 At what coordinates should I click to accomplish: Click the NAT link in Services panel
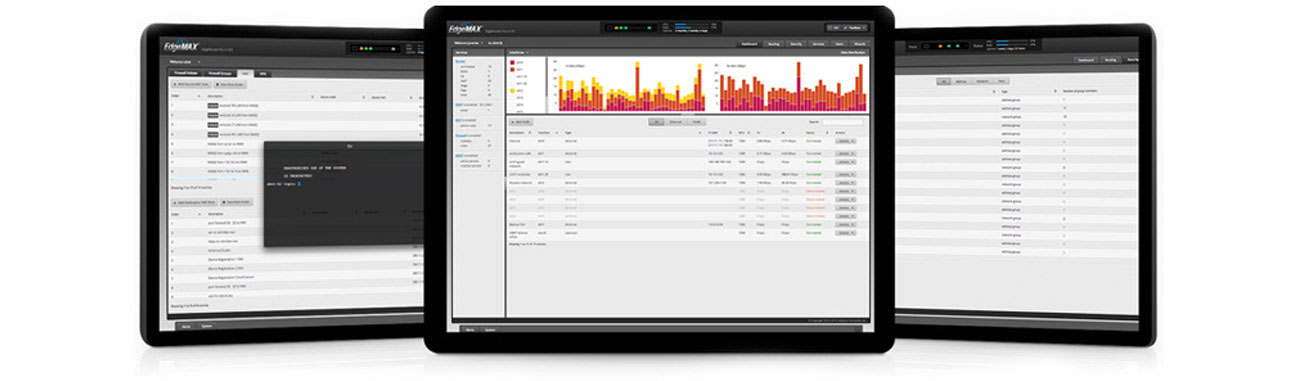point(458,119)
